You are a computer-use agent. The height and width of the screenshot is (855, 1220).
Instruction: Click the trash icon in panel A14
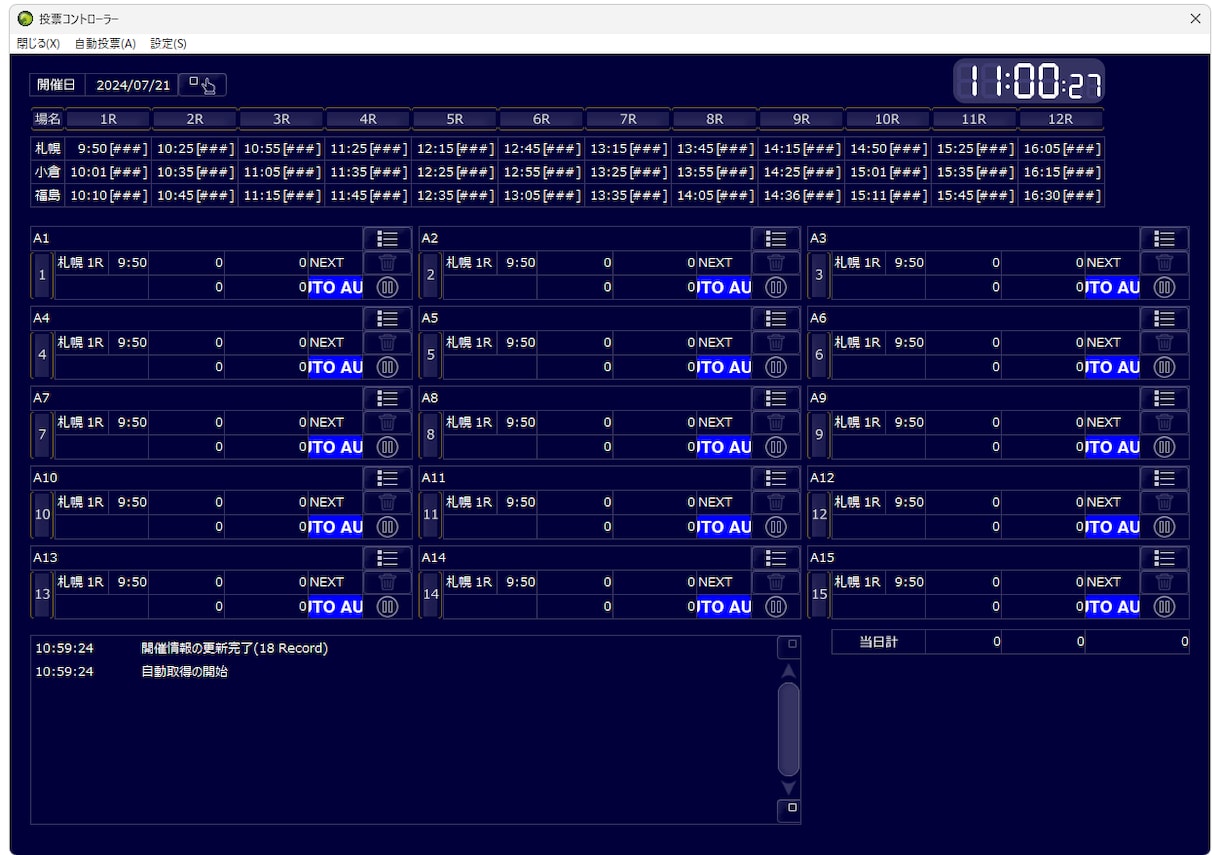775,583
